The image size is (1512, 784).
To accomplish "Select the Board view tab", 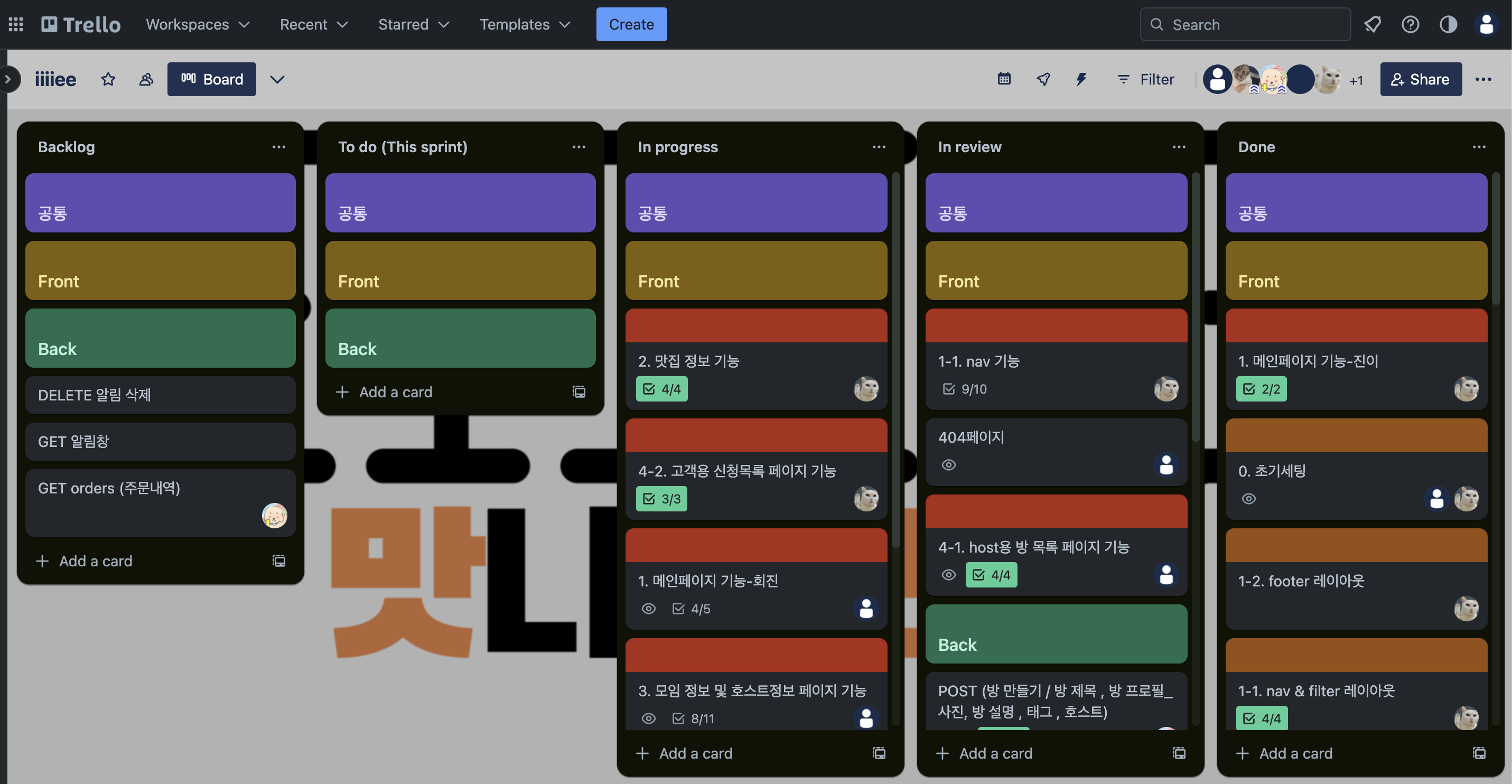I will pyautogui.click(x=211, y=79).
